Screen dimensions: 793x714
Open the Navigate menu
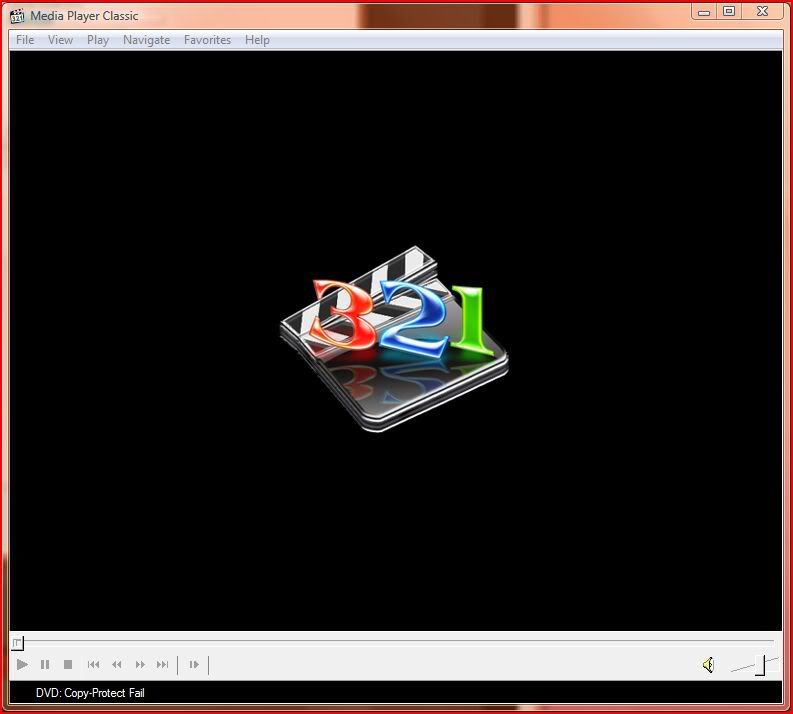click(x=146, y=40)
